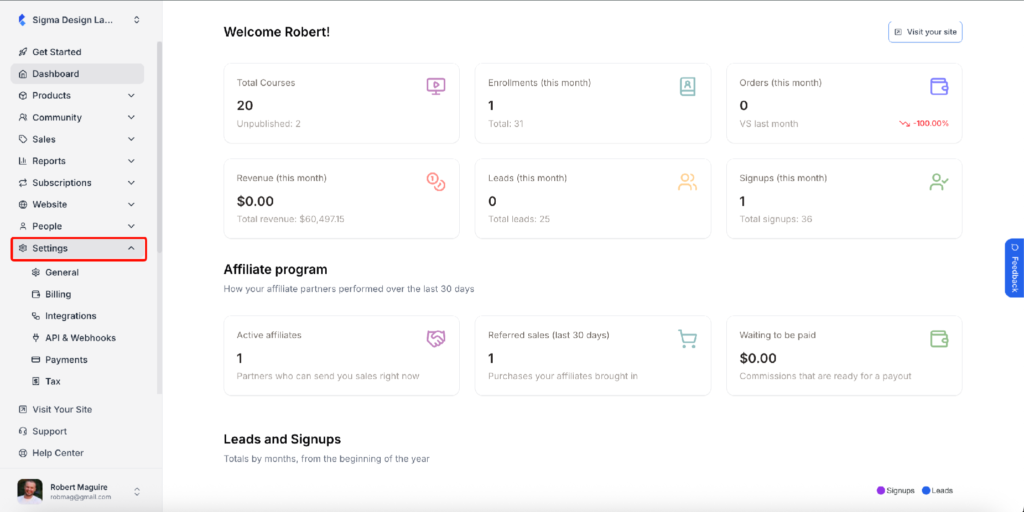Click the Help Center lifebuoy icon
Viewport: 1024px width, 512px height.
pyautogui.click(x=24, y=453)
